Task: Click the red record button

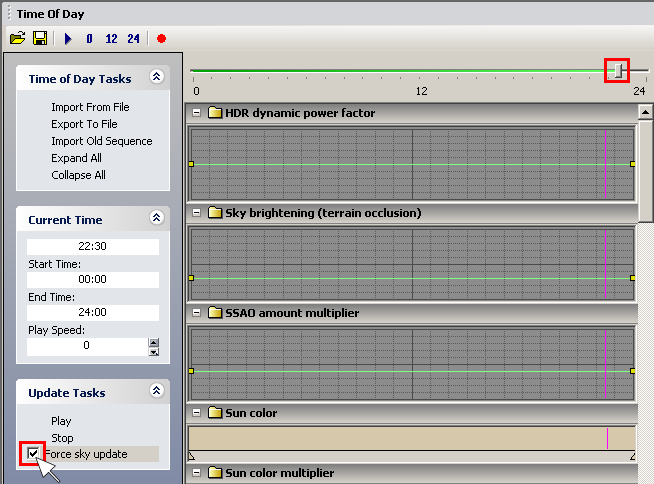Action: 161,39
